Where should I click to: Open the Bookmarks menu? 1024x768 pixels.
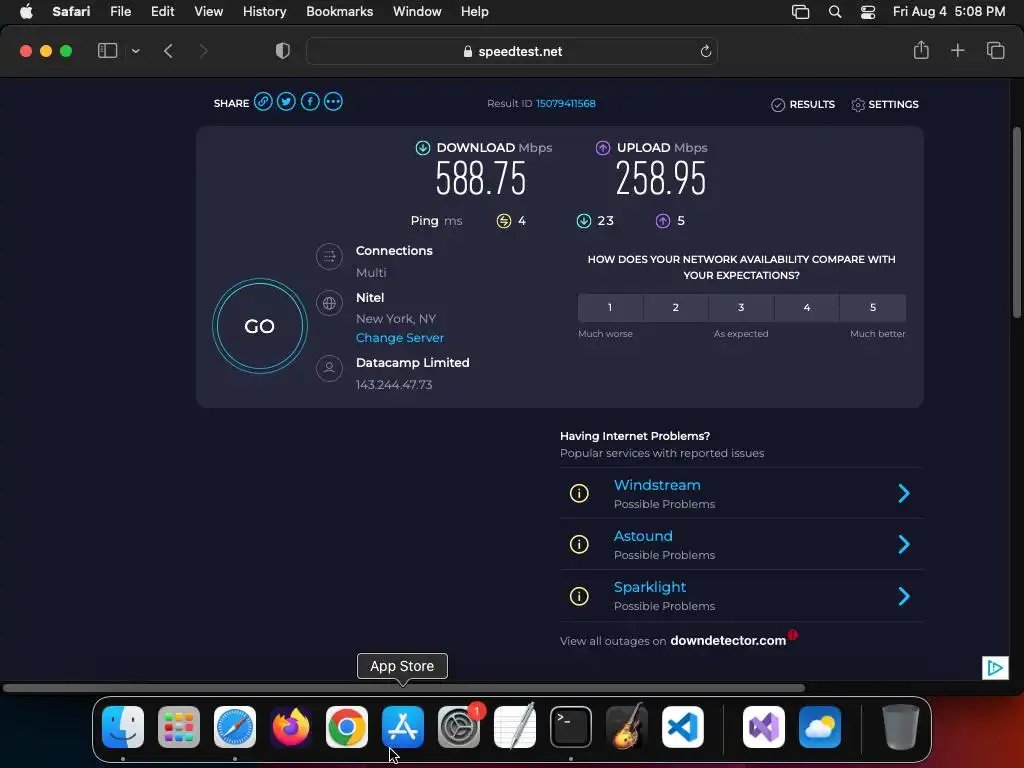click(x=340, y=11)
